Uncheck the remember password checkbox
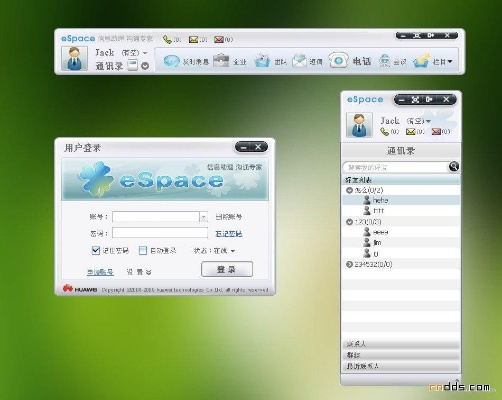This screenshot has height=400, width=502. click(x=96, y=250)
